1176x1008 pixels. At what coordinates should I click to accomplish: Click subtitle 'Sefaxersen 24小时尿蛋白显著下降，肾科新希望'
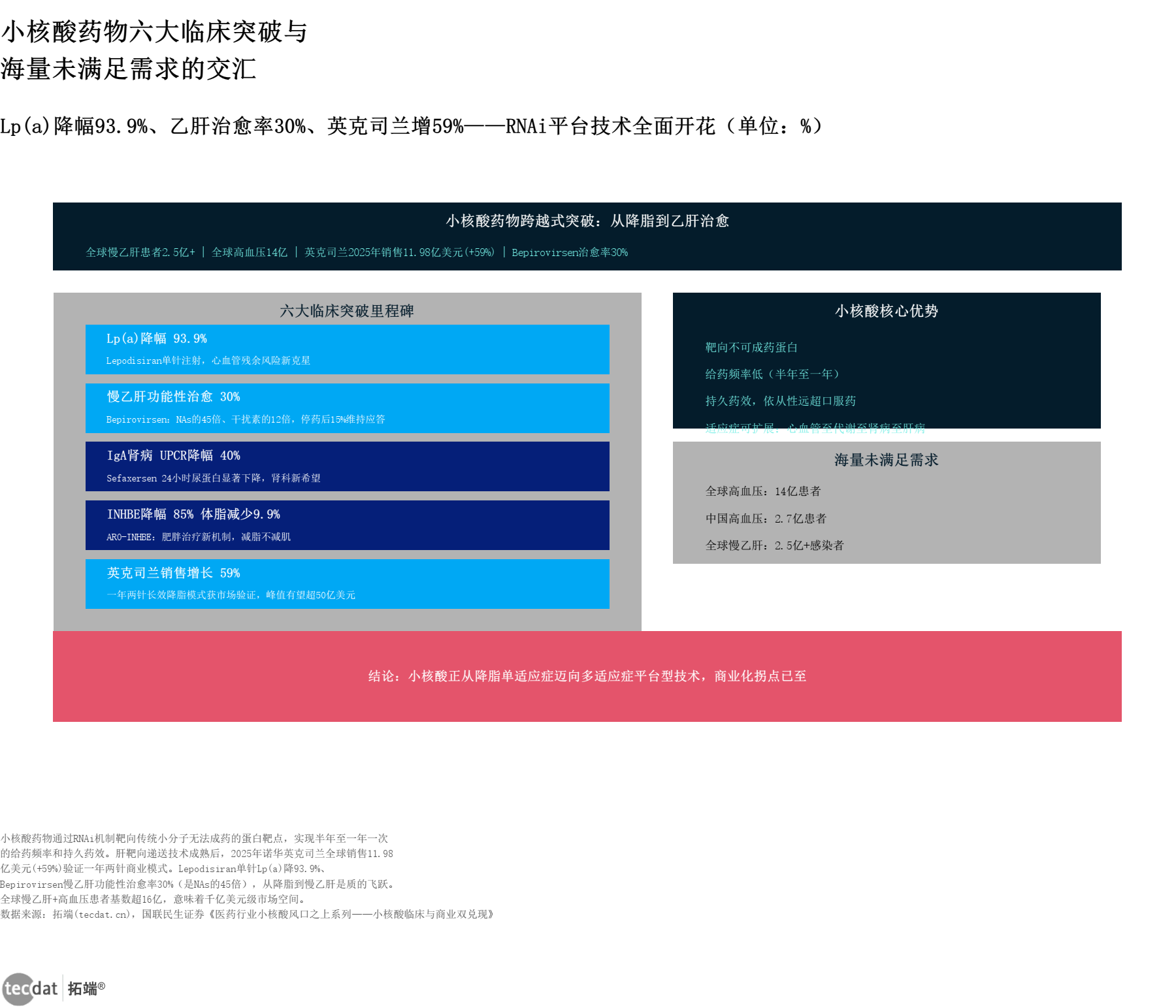(x=214, y=478)
